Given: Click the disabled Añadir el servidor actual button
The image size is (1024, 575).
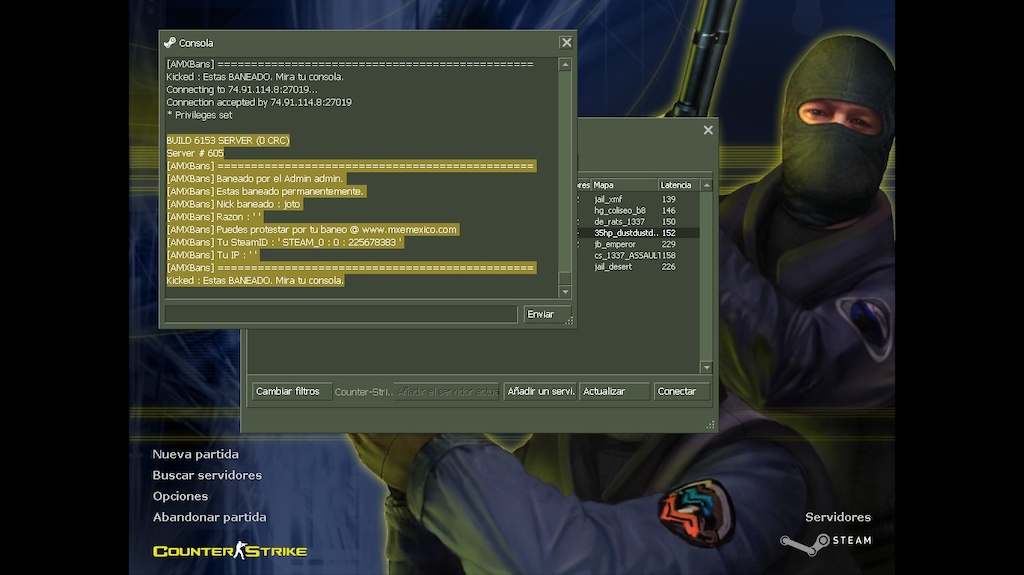Looking at the screenshot, I should pos(447,391).
